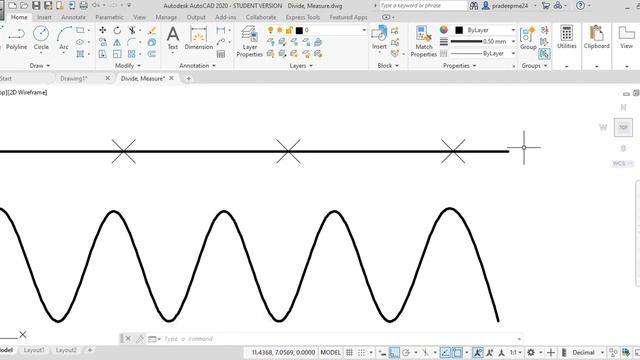Open the Decimal units dropdown
This screenshot has width=640, height=360.
pyautogui.click(x=588, y=352)
